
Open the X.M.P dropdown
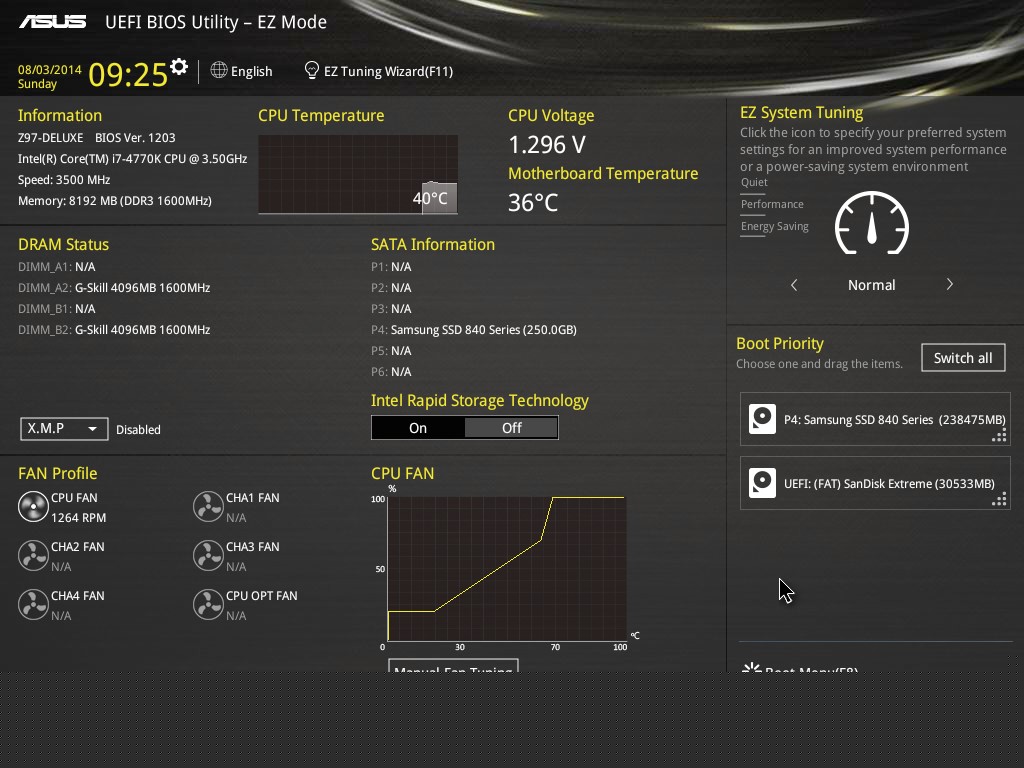point(64,429)
